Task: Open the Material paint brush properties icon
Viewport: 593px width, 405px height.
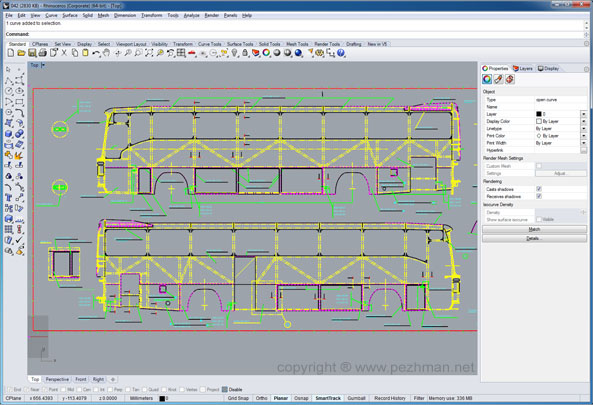Action: pos(498,79)
